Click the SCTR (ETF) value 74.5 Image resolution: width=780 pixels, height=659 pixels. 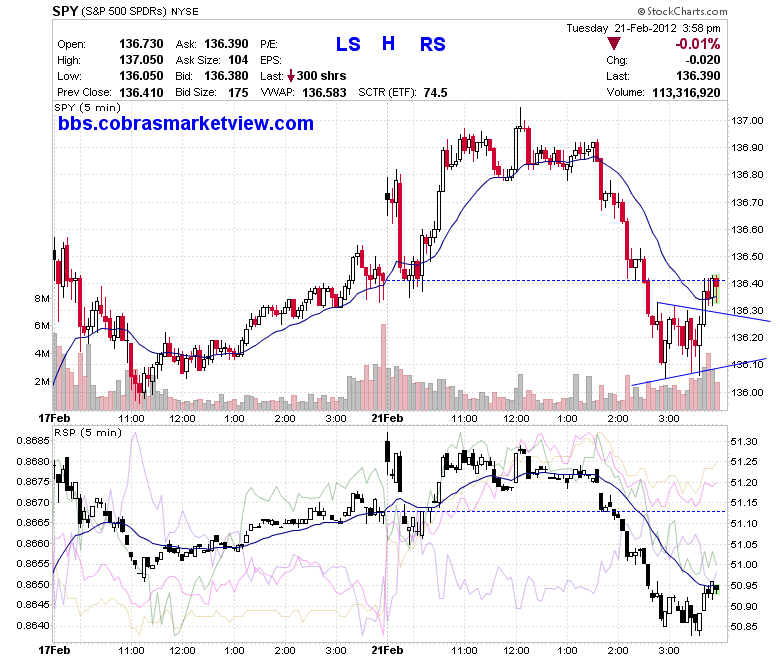tap(436, 93)
